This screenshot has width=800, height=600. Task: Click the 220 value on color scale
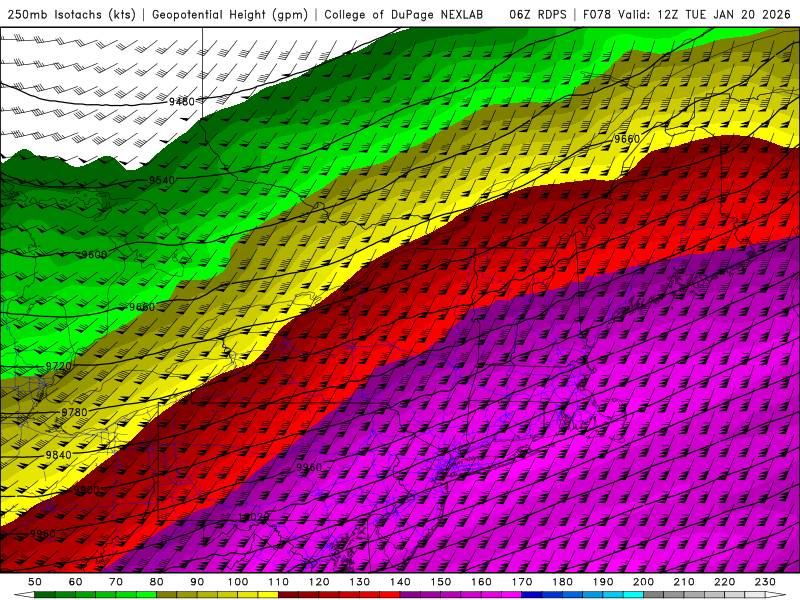pyautogui.click(x=724, y=582)
